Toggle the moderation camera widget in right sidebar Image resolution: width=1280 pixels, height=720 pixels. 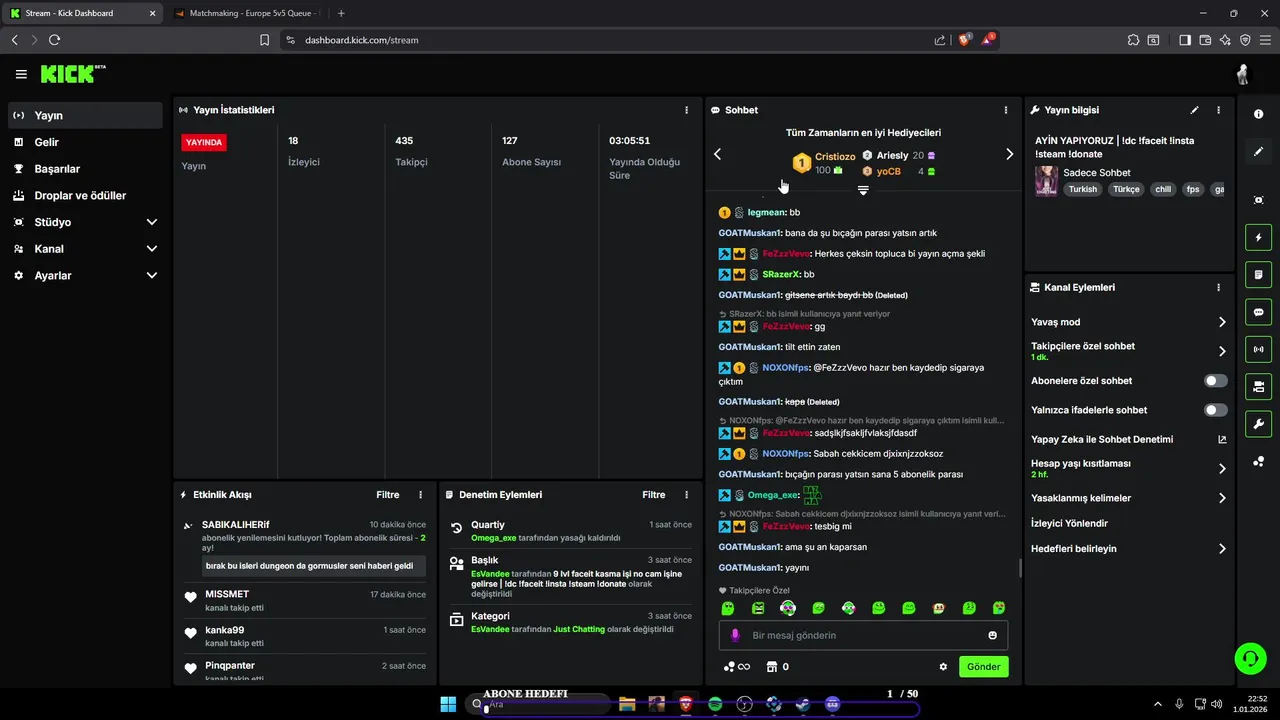(1258, 386)
